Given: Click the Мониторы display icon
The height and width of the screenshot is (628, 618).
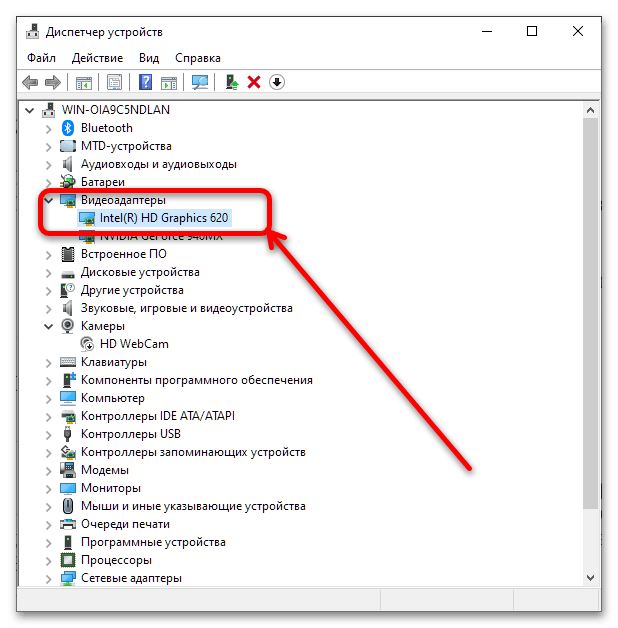Looking at the screenshot, I should click(68, 488).
